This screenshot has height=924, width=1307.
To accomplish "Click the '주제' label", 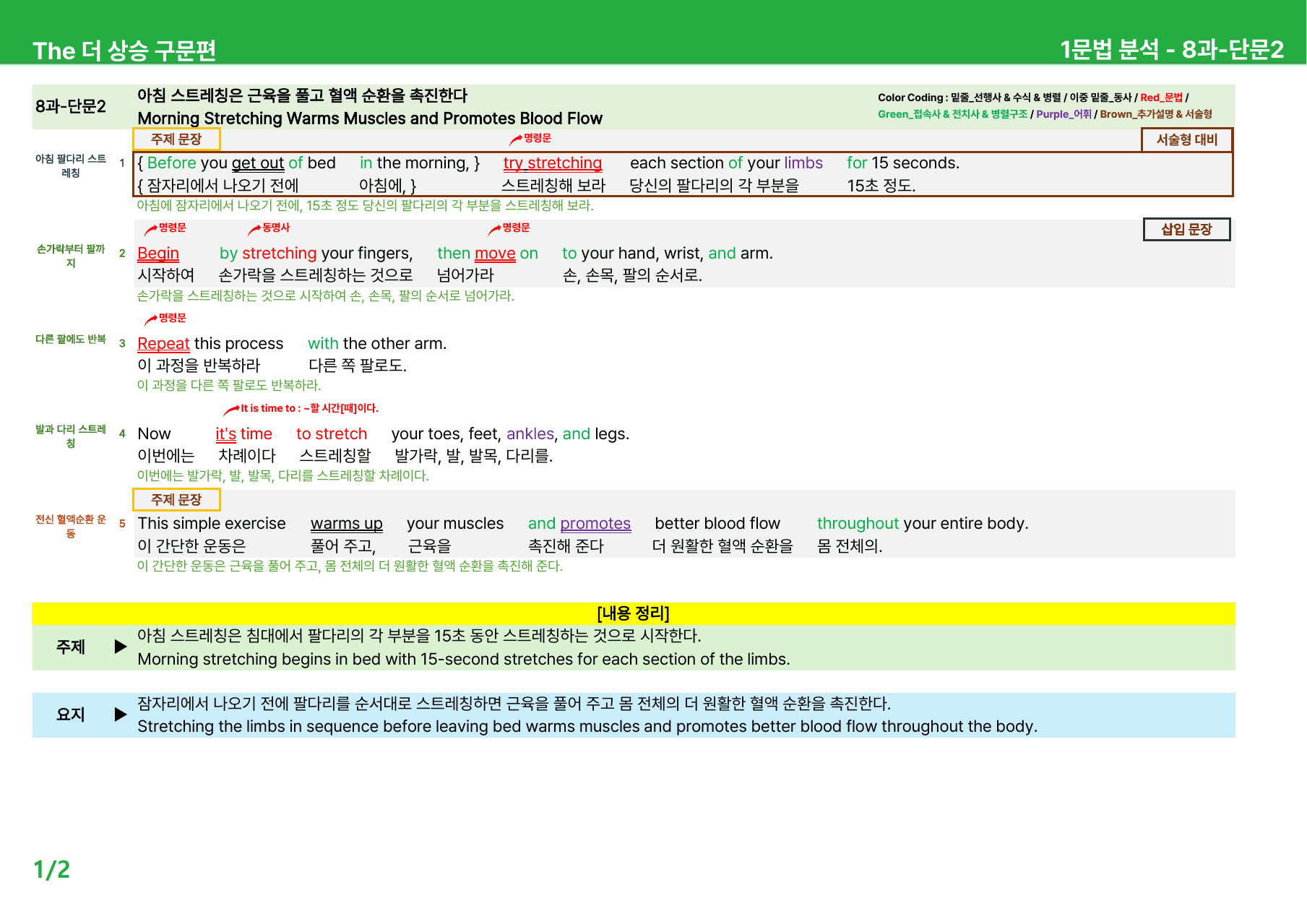I will pos(71,647).
